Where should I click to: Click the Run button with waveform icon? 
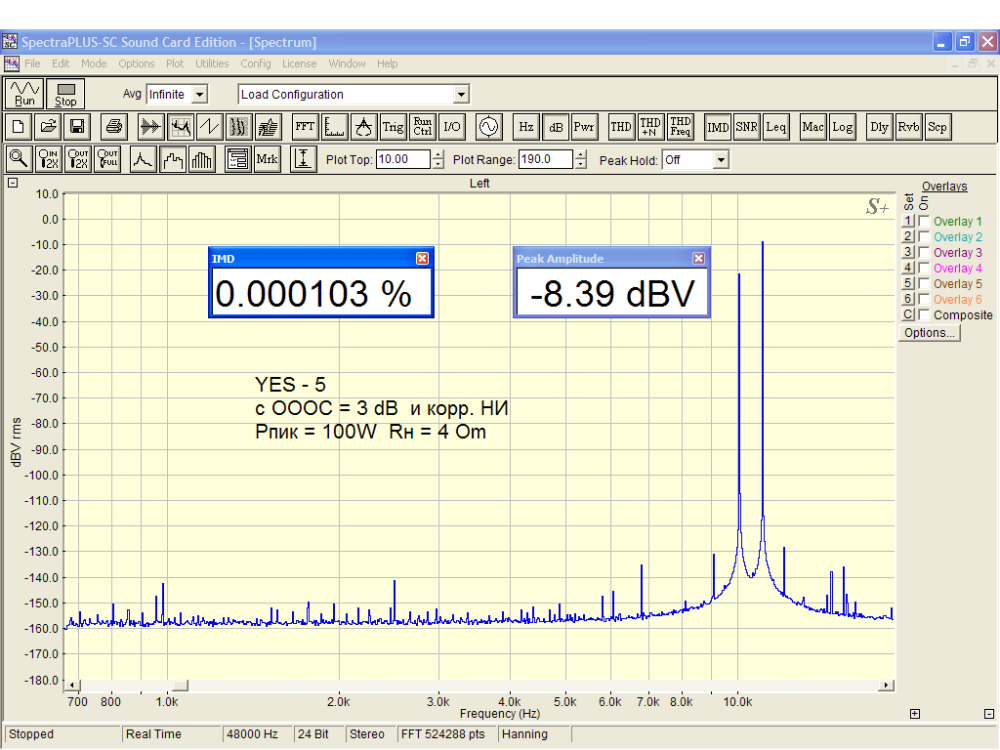pos(24,94)
